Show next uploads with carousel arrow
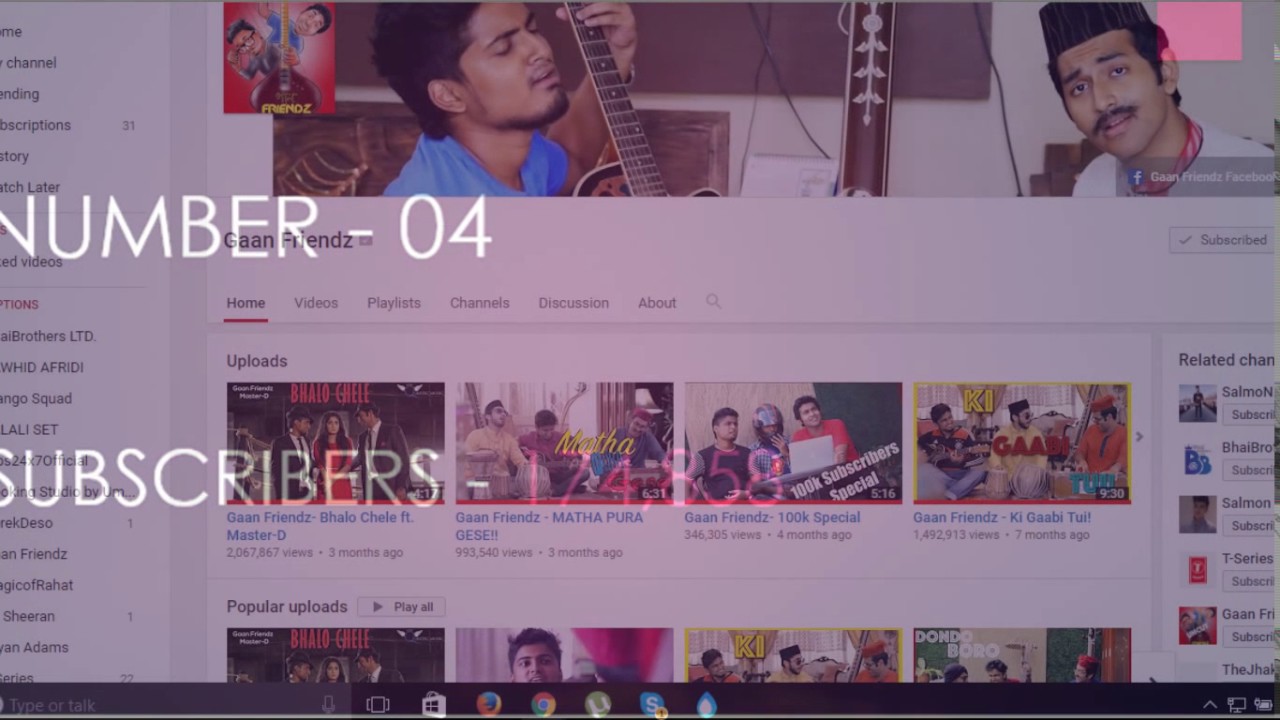1280x720 pixels. coord(1139,437)
